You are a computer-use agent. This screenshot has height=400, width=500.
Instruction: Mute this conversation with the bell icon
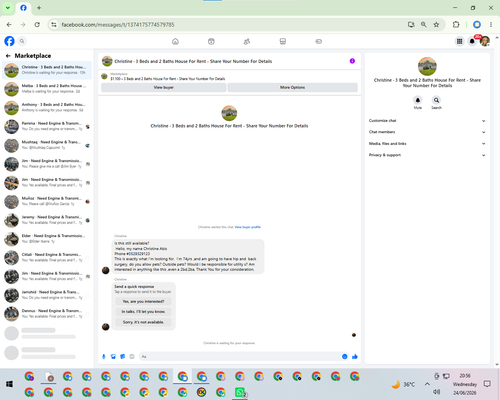click(x=418, y=100)
